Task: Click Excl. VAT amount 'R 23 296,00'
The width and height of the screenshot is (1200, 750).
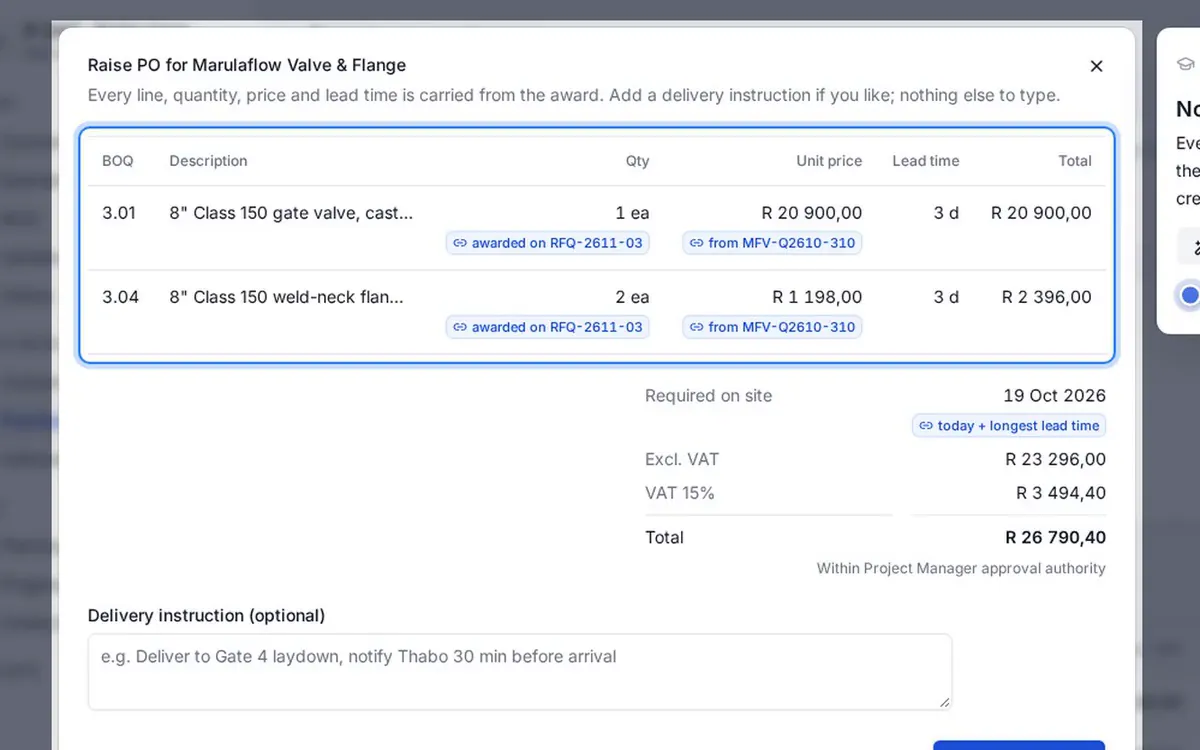Action: (x=1056, y=460)
